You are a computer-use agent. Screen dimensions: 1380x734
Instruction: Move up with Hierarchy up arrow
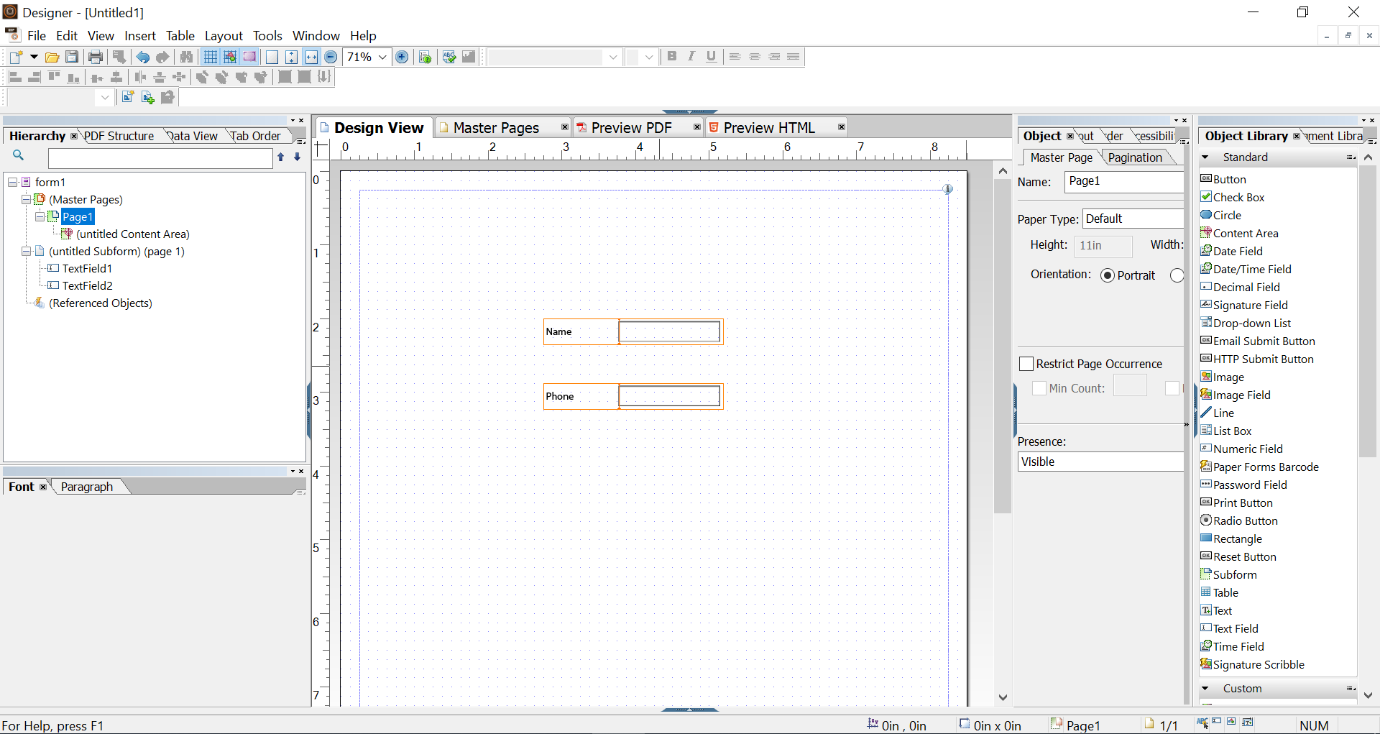[281, 157]
